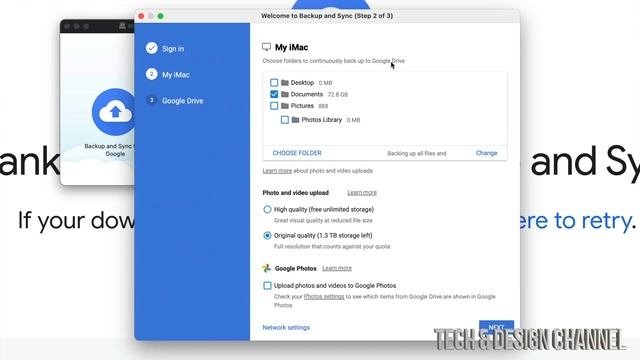Open Learn more about photo and video uploads
The height and width of the screenshot is (360, 640).
point(277,171)
